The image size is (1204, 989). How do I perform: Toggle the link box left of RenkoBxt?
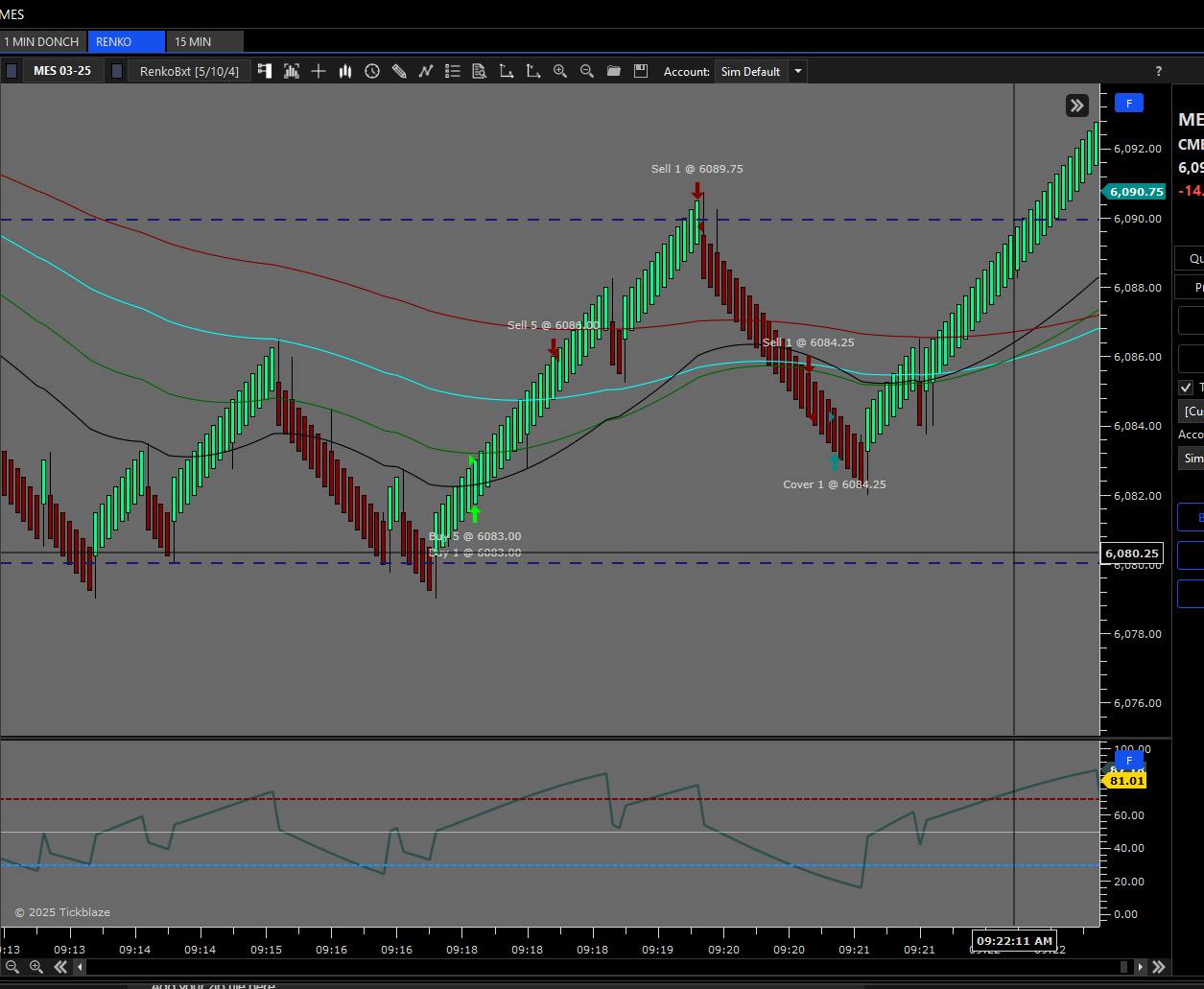117,71
